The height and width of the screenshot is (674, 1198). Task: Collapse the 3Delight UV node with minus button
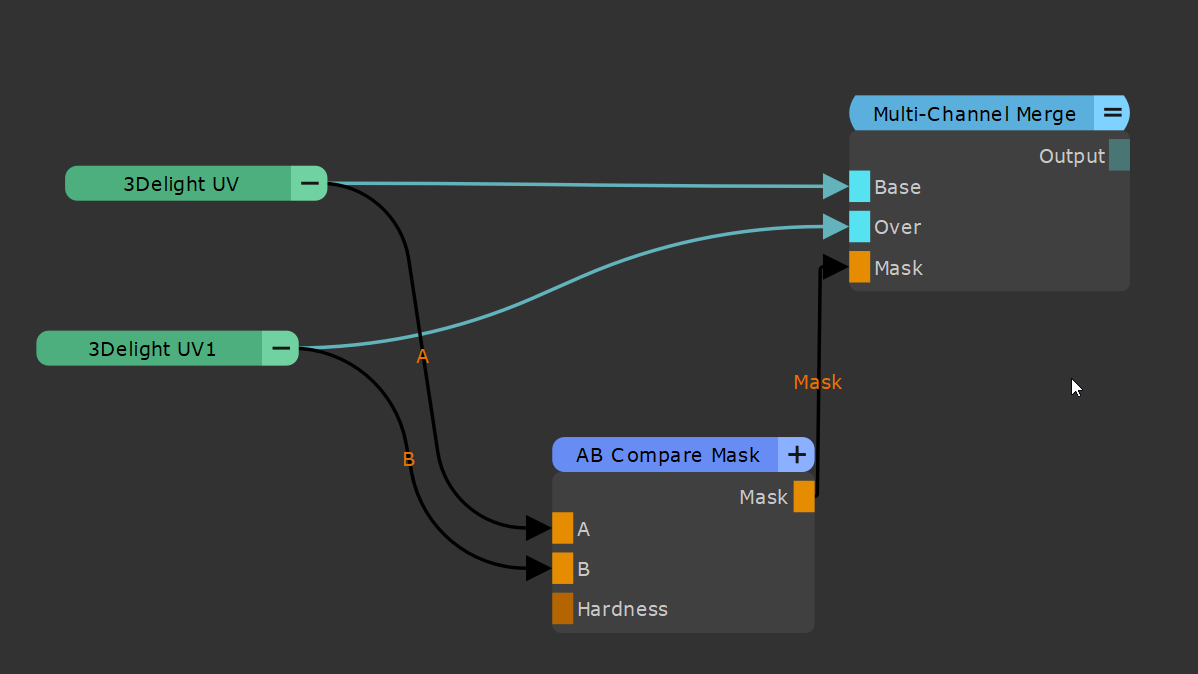point(310,184)
